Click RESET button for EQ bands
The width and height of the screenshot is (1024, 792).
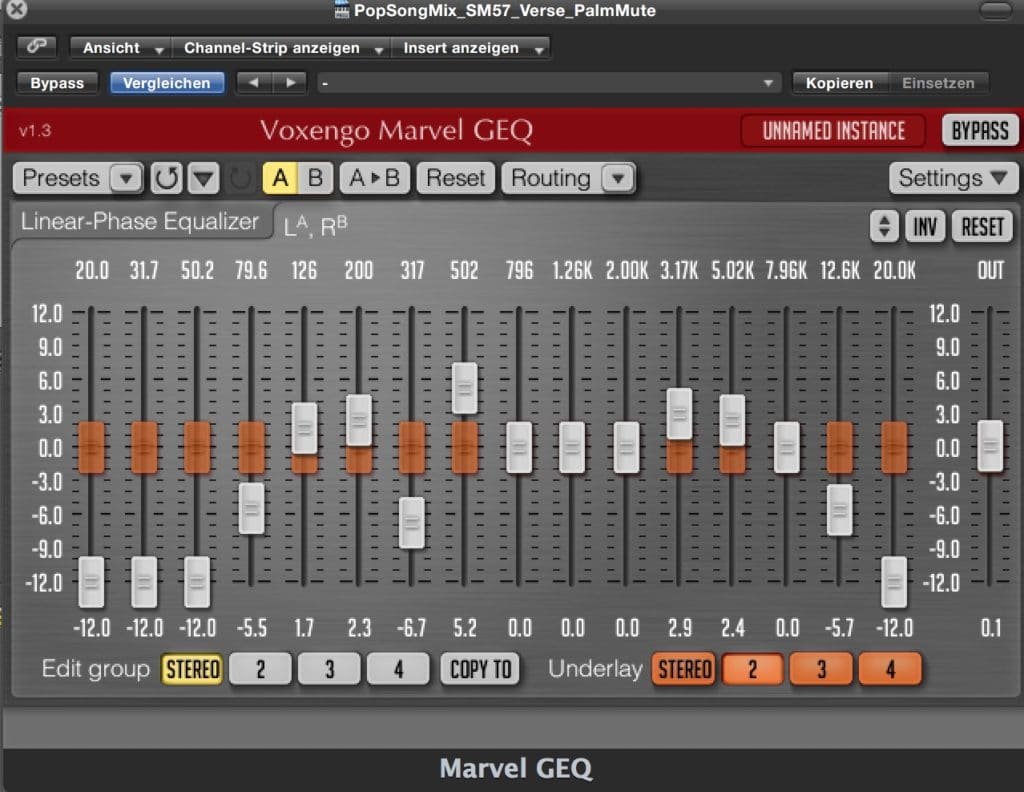[x=982, y=227]
